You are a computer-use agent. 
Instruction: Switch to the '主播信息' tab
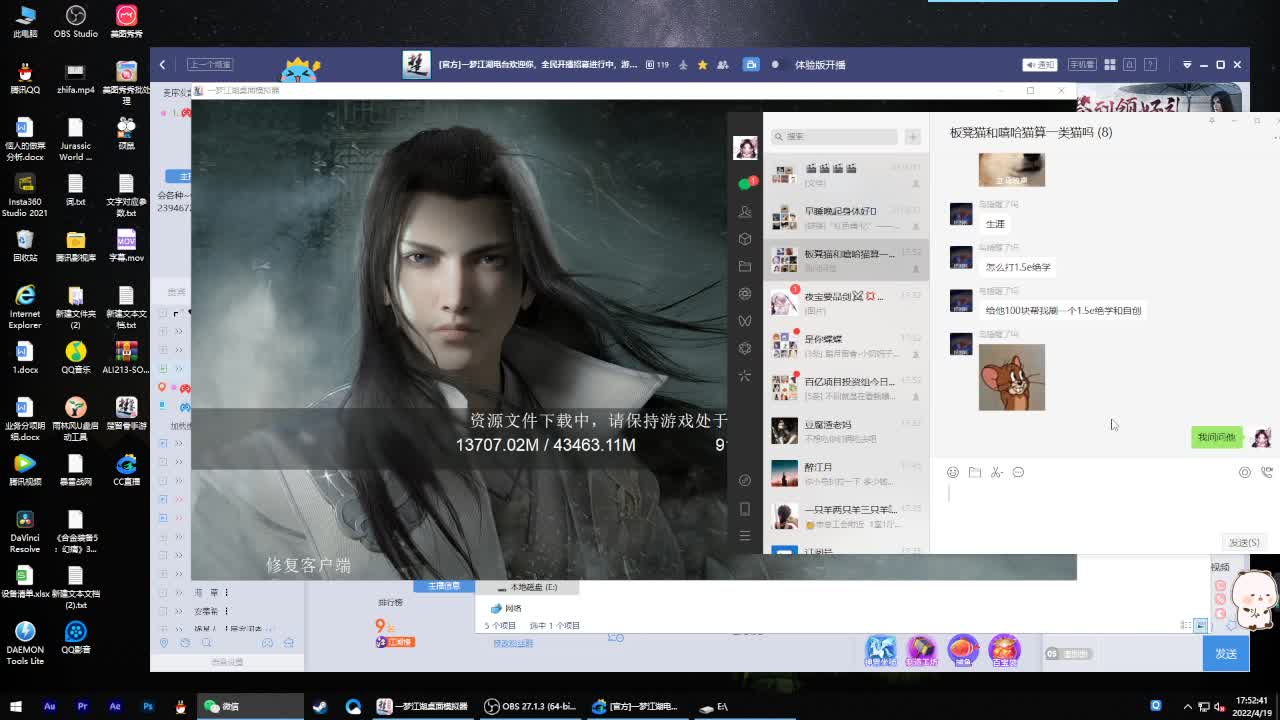tap(444, 587)
